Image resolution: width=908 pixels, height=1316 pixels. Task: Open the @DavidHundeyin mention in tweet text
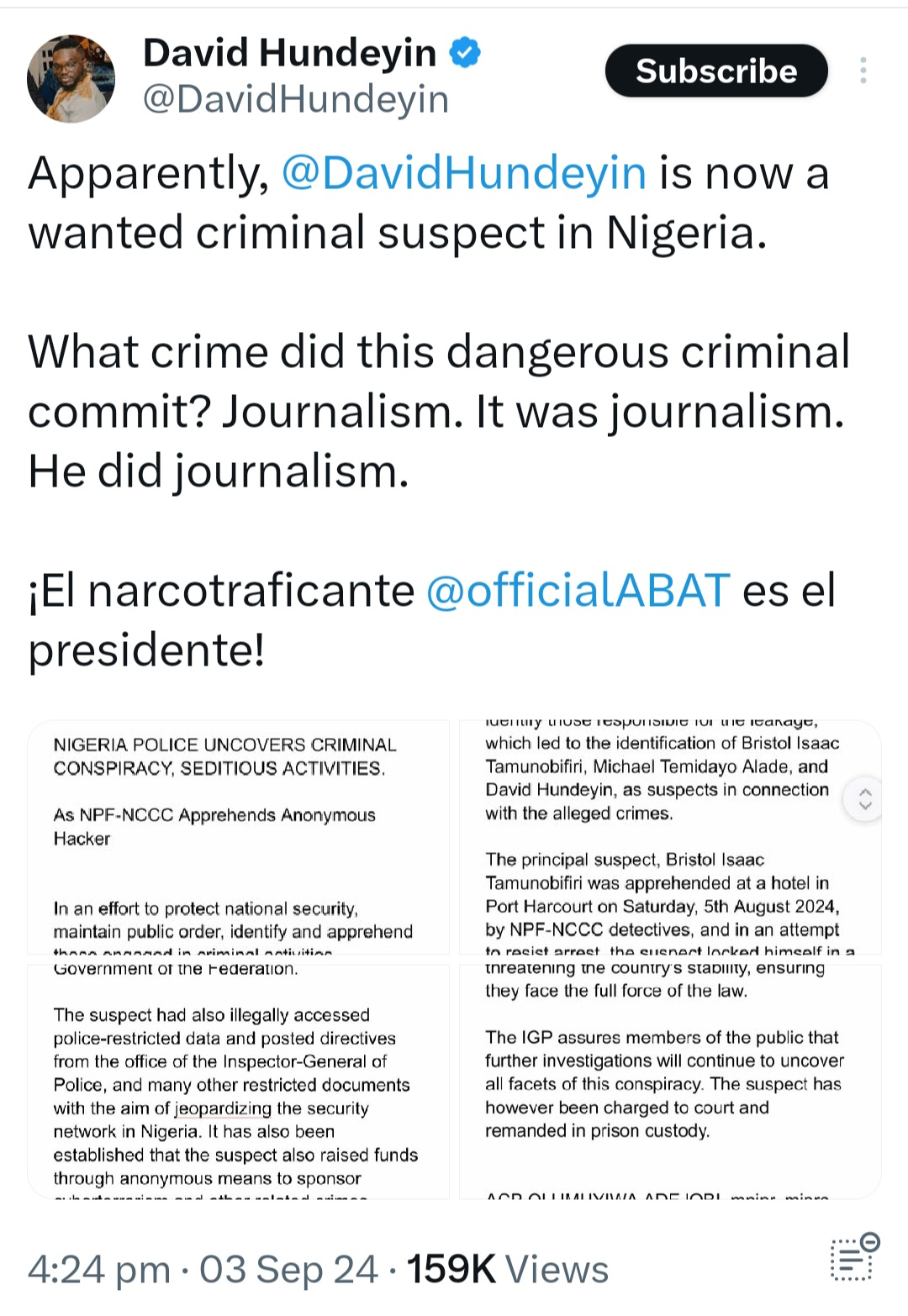click(463, 173)
